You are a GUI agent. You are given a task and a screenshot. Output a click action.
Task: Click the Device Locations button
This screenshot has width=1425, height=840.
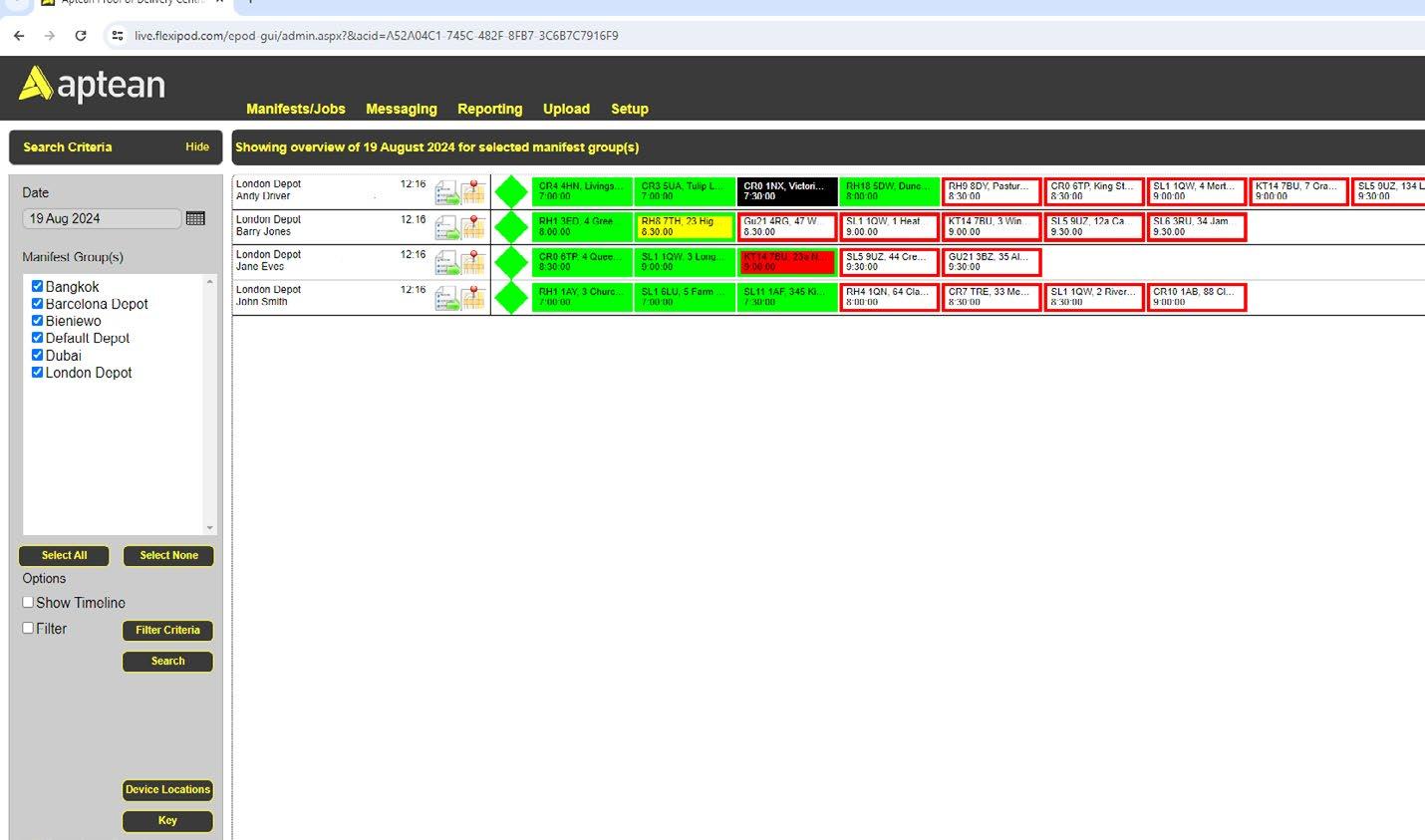(x=167, y=789)
